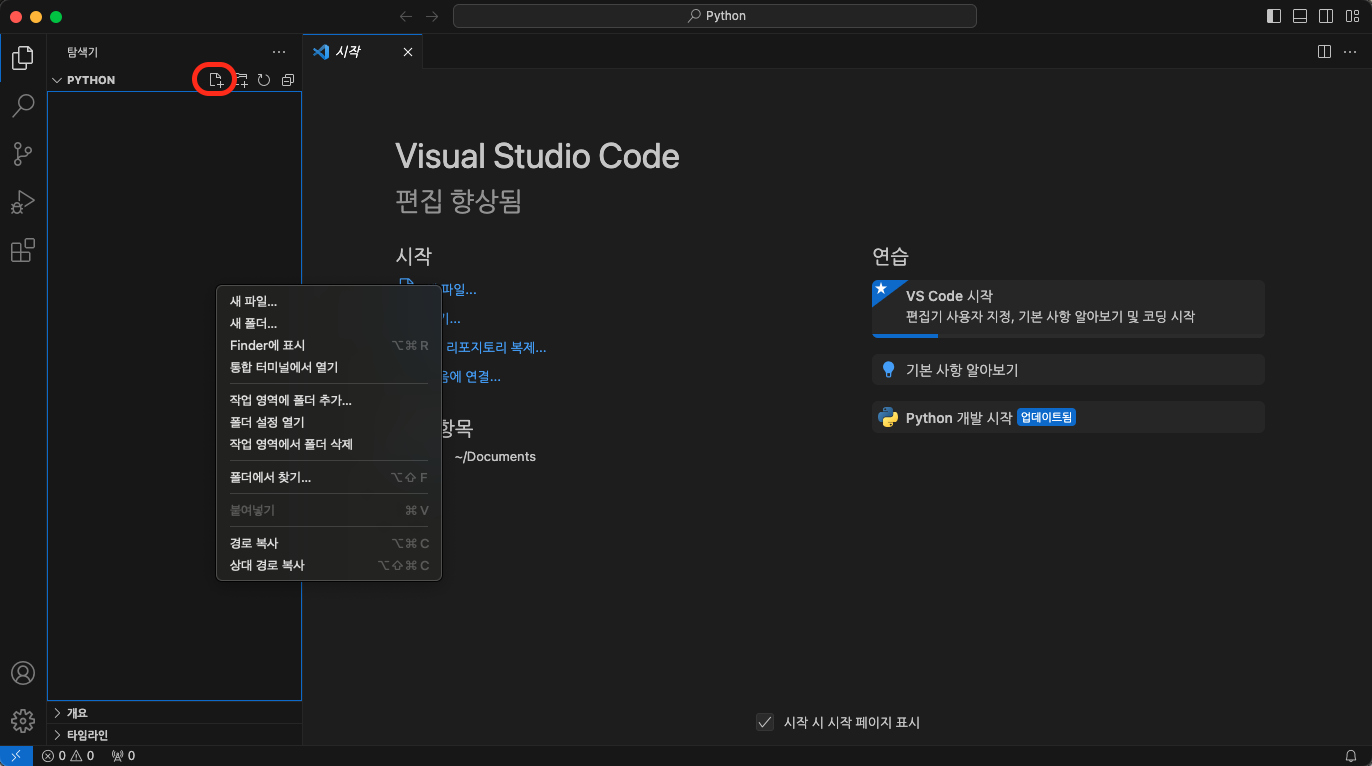This screenshot has width=1372, height=766.
Task: Close the 시작 tab
Action: click(407, 52)
